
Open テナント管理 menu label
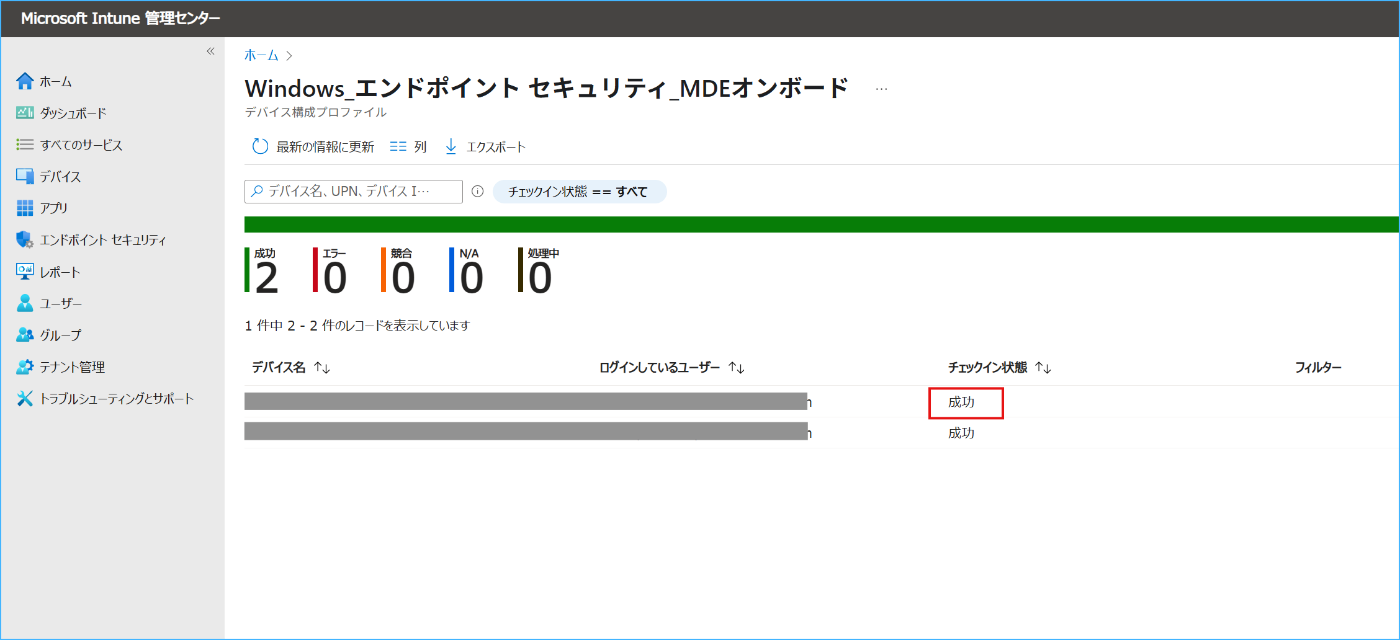[72, 367]
